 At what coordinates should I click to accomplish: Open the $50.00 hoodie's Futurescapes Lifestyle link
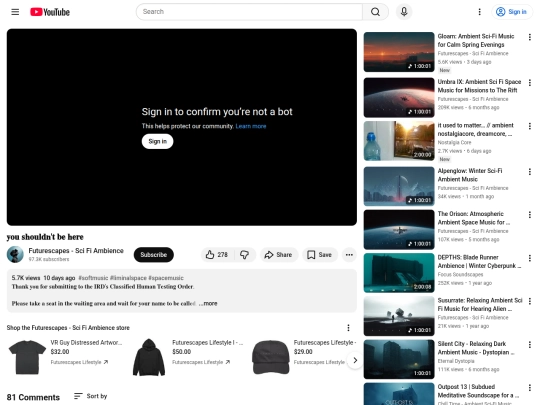point(201,362)
